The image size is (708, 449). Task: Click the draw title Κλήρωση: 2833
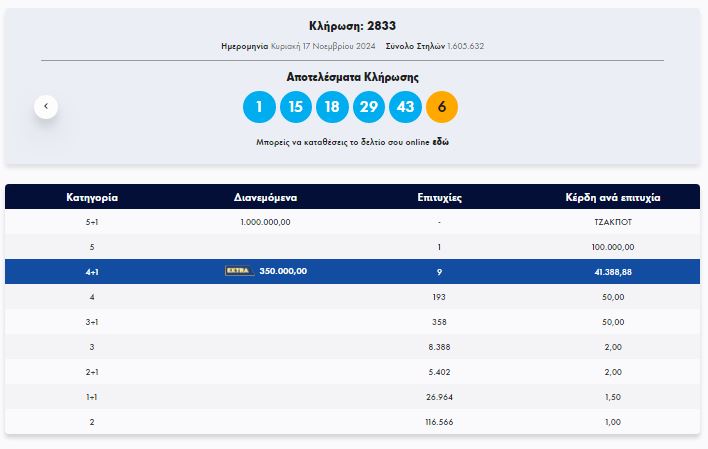(x=353, y=26)
